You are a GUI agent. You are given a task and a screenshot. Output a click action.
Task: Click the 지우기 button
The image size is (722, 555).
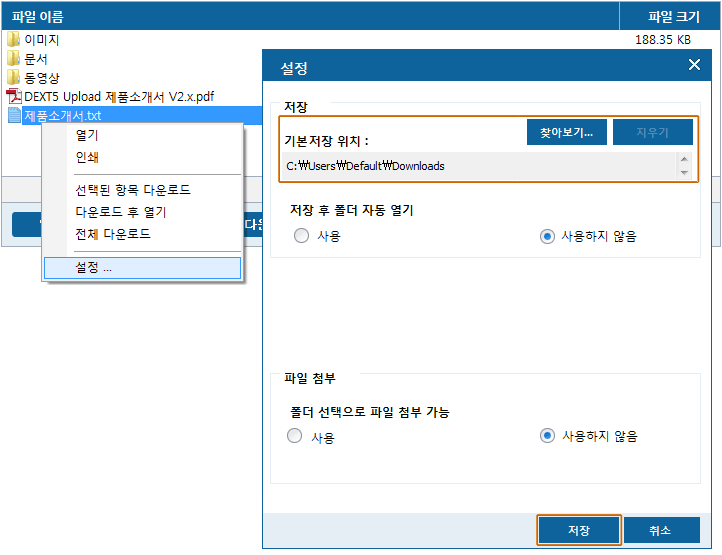[x=652, y=132]
